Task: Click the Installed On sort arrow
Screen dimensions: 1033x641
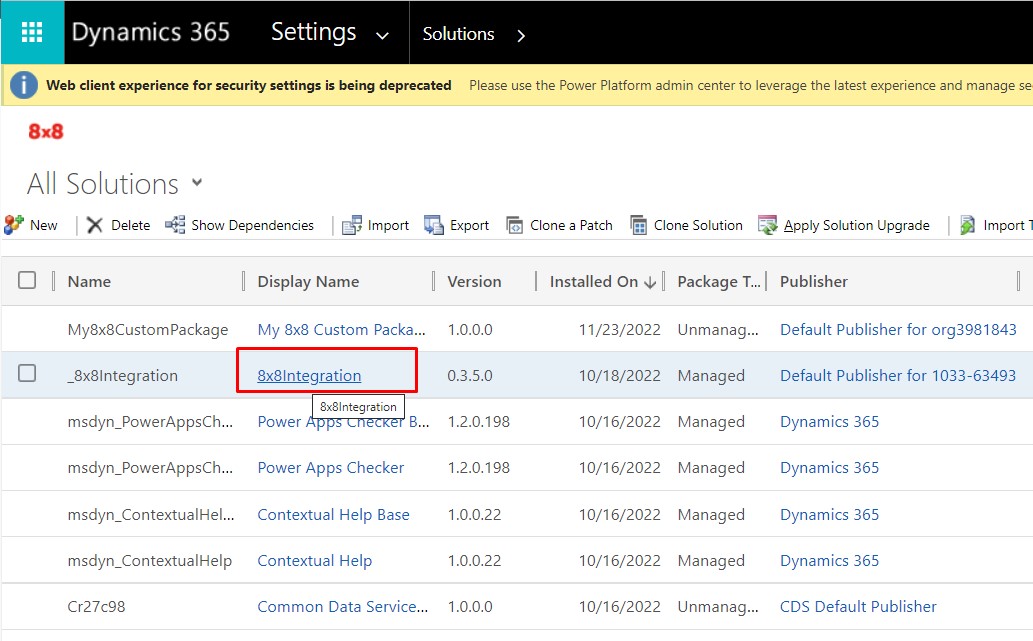Action: pos(650,283)
